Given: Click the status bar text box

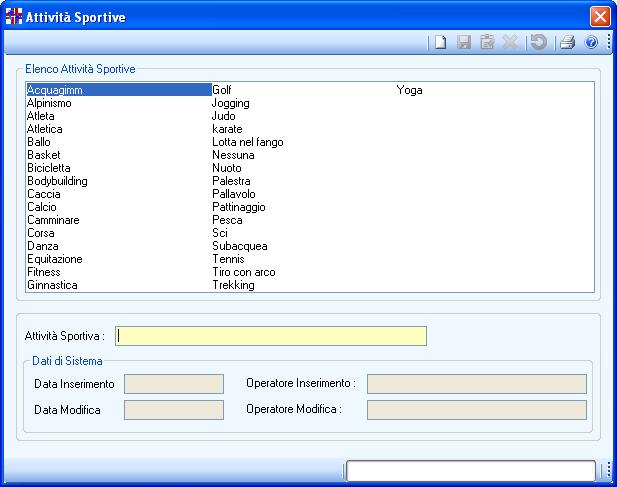Looking at the screenshot, I should 470,471.
